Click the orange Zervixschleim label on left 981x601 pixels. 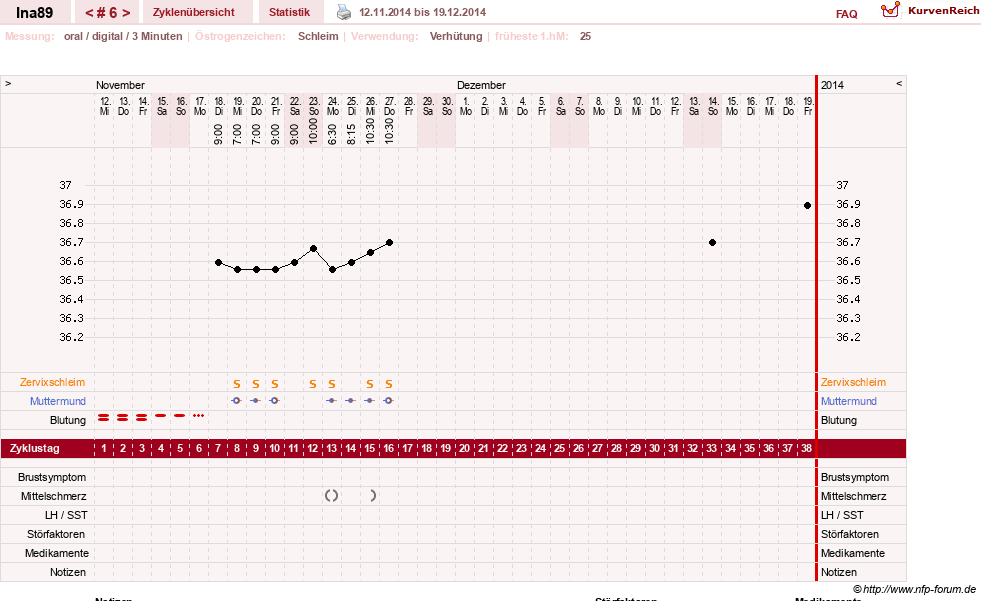click(53, 382)
